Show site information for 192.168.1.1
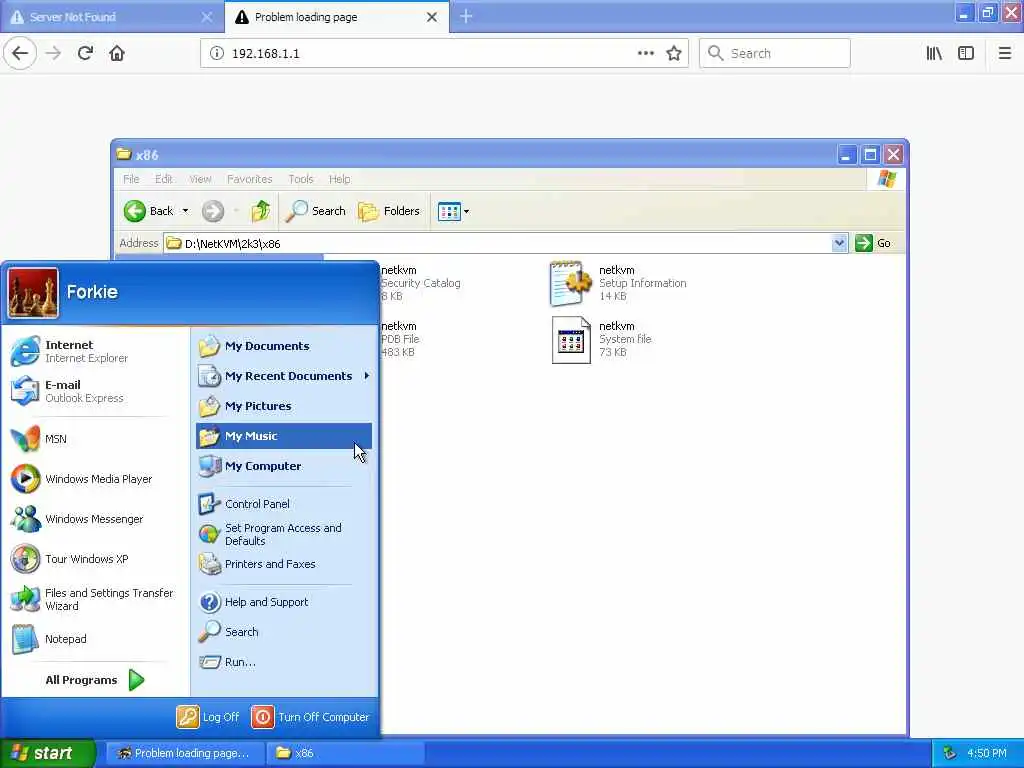 pyautogui.click(x=216, y=53)
